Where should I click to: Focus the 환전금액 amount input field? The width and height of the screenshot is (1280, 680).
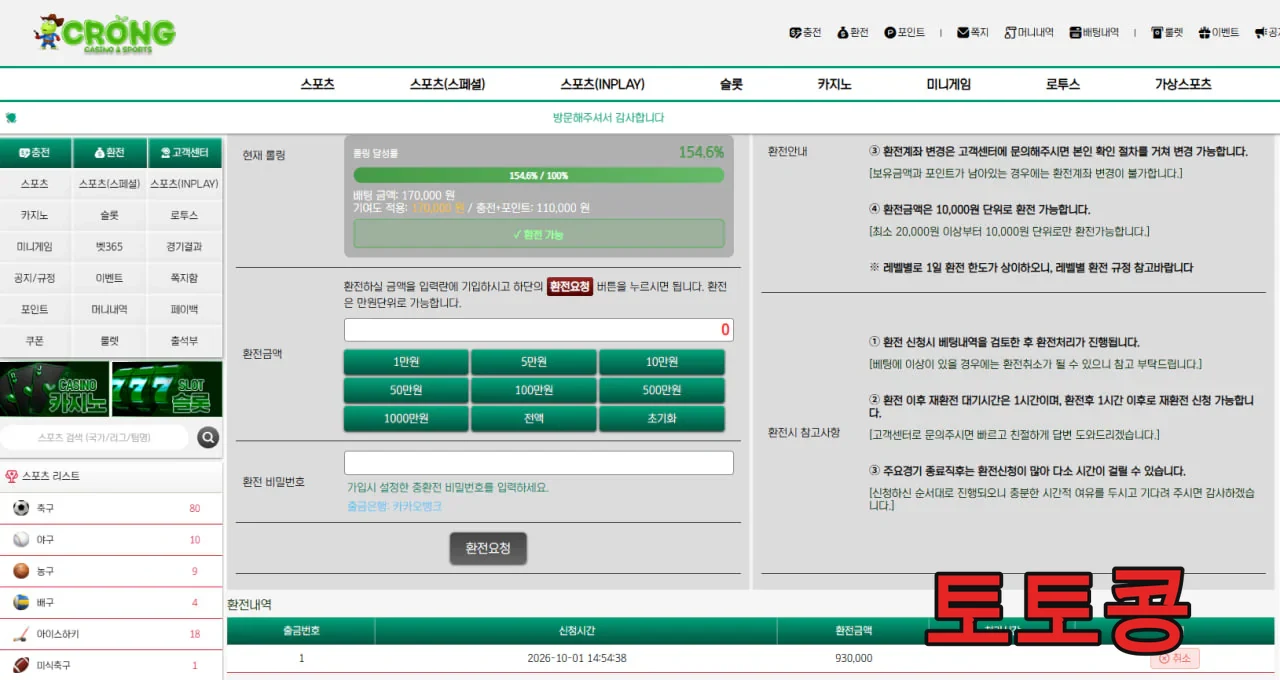[x=539, y=330]
